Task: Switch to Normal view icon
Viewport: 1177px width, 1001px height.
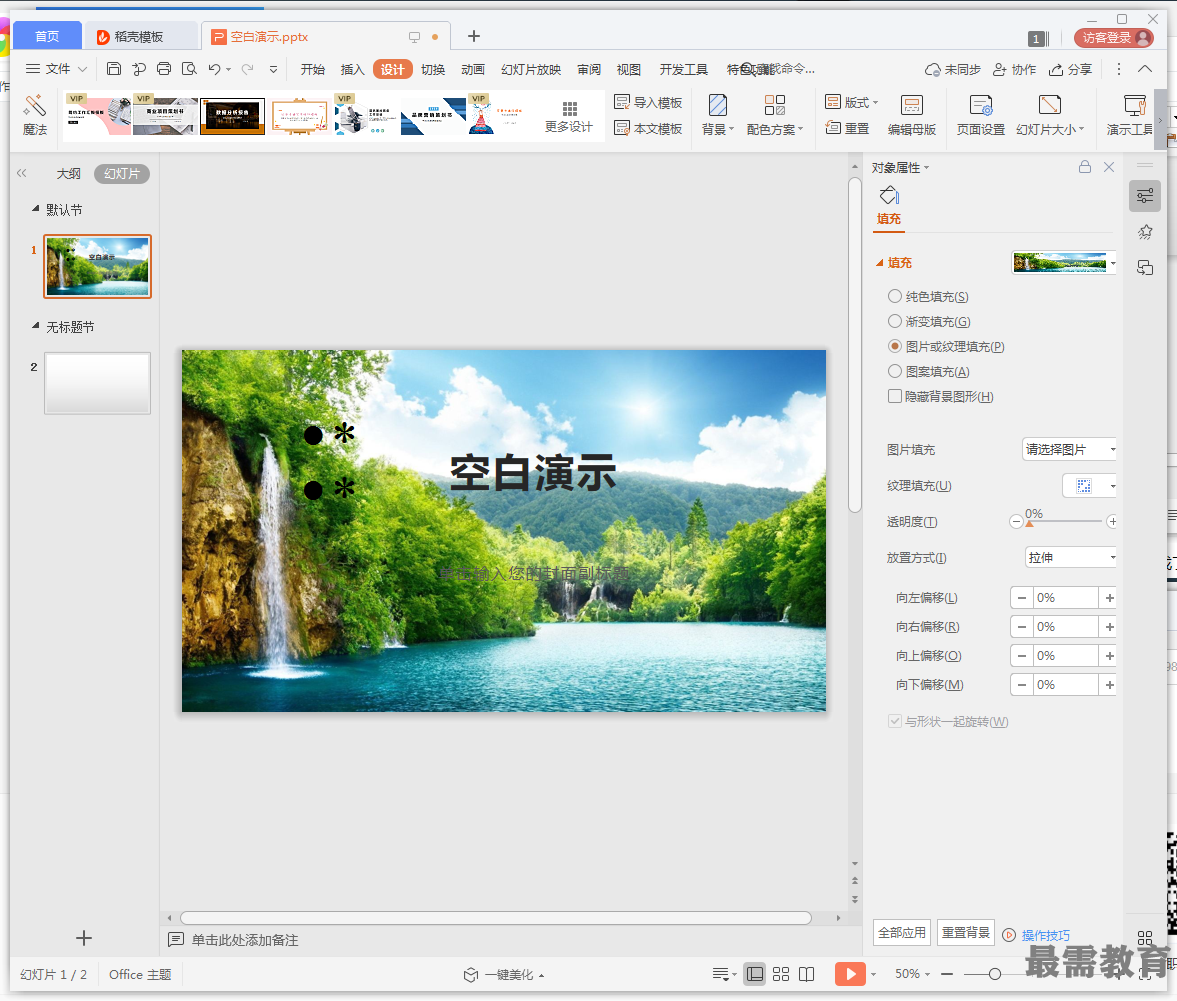Action: point(754,974)
